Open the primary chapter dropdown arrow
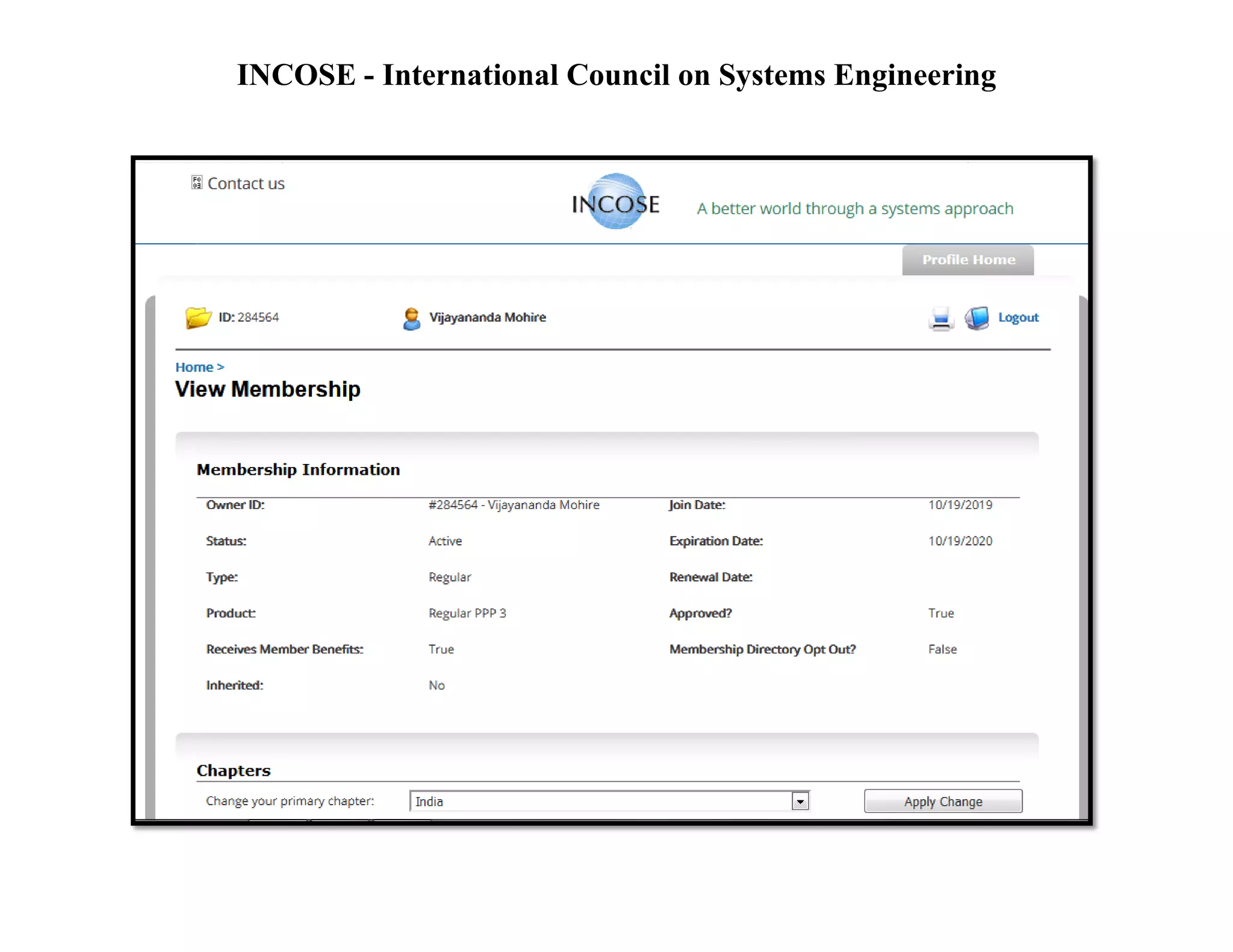 coord(800,802)
